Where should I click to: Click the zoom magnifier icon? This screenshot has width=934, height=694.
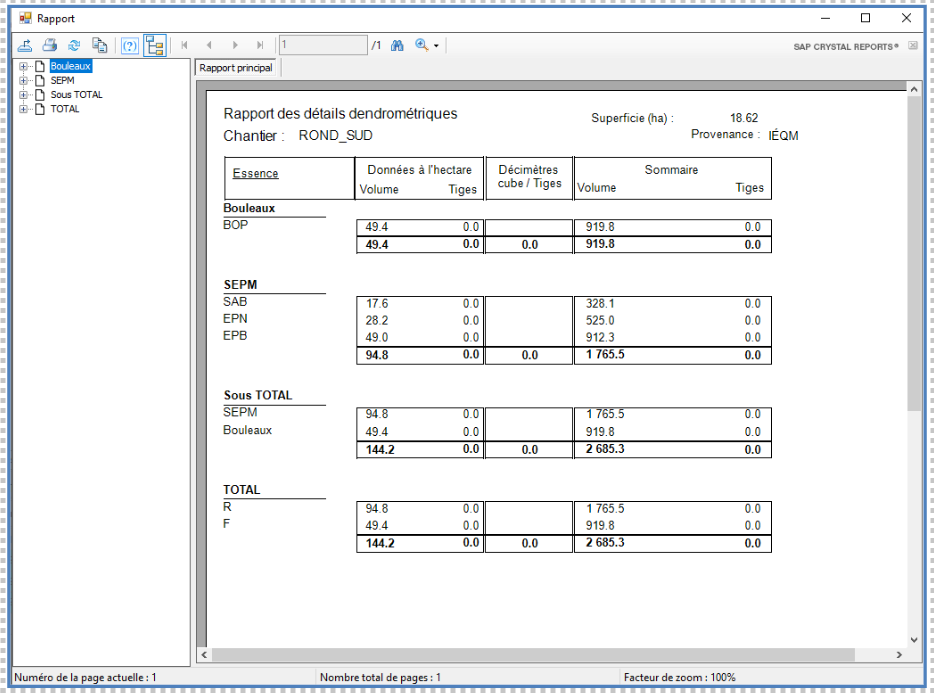(x=422, y=45)
